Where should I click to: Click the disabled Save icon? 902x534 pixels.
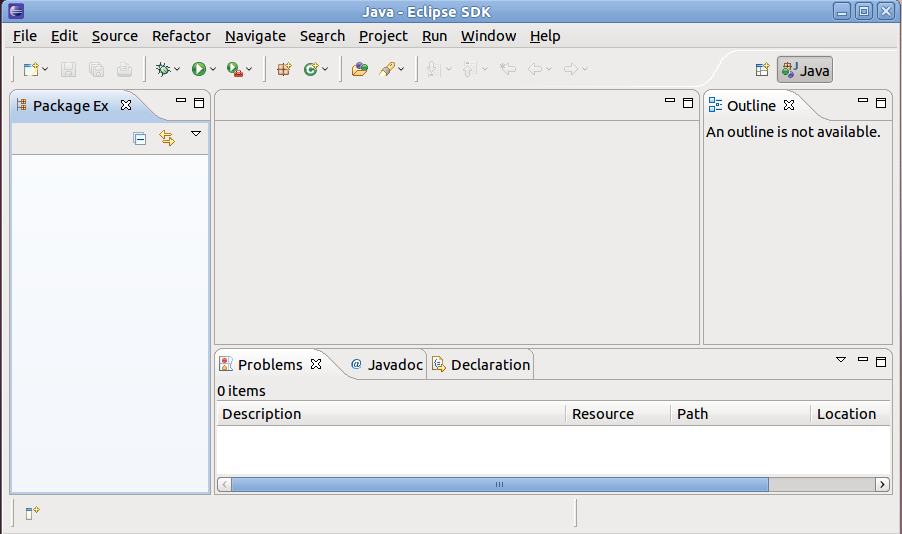[x=68, y=70]
